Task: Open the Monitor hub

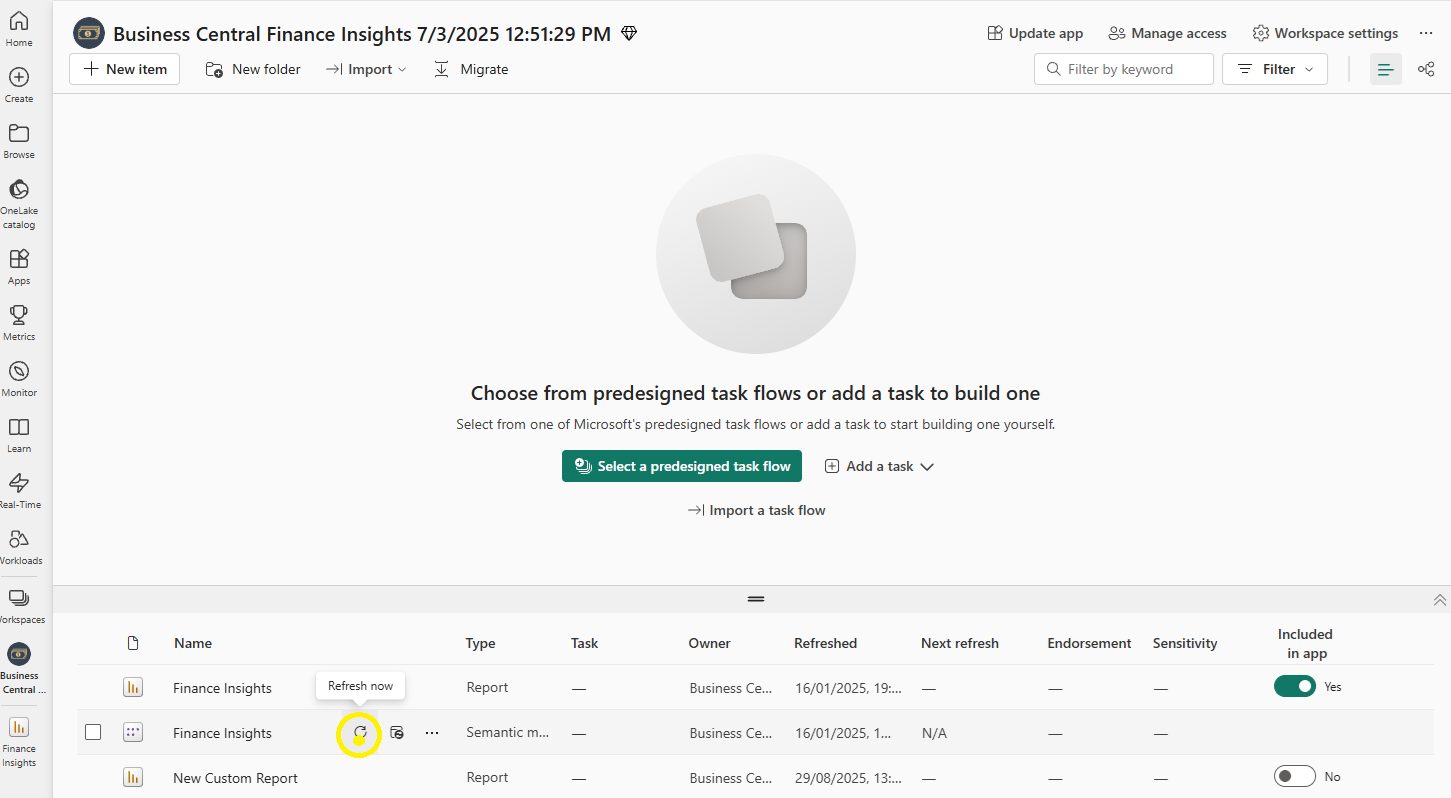Action: click(19, 379)
